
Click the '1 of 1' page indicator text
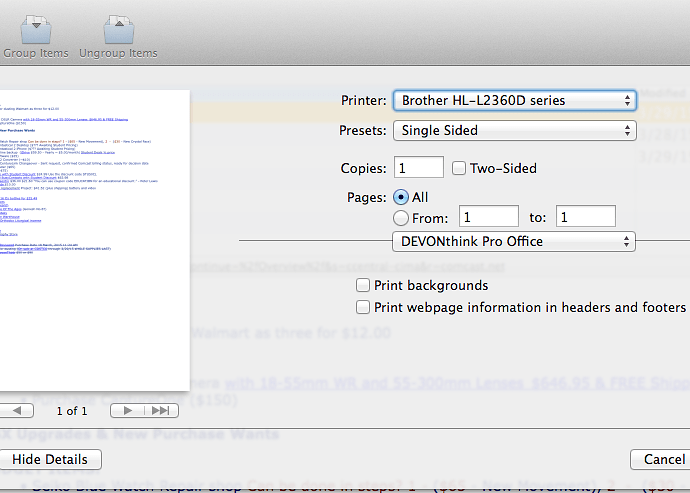click(x=72, y=411)
